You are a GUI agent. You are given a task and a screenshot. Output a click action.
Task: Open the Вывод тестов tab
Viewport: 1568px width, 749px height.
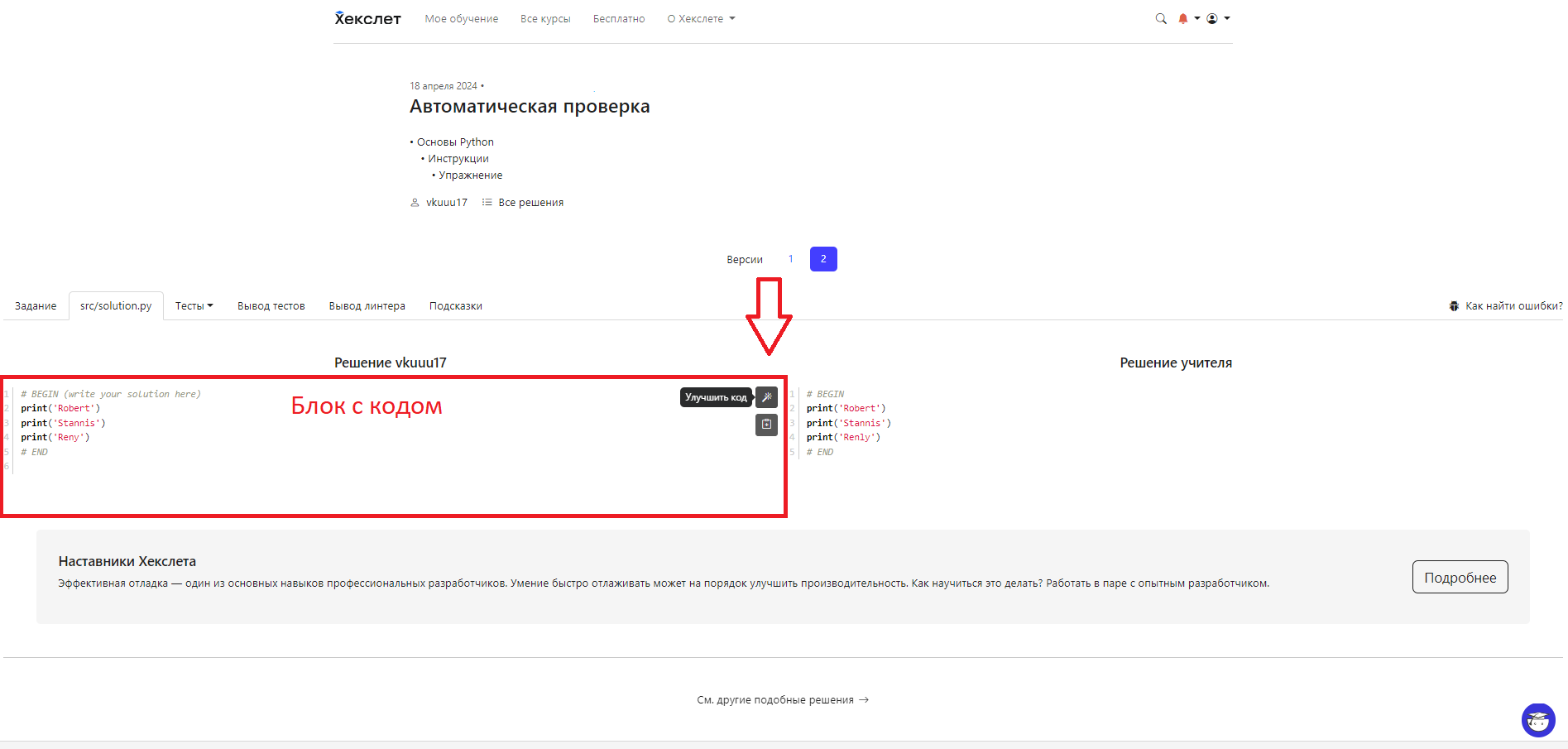(271, 306)
